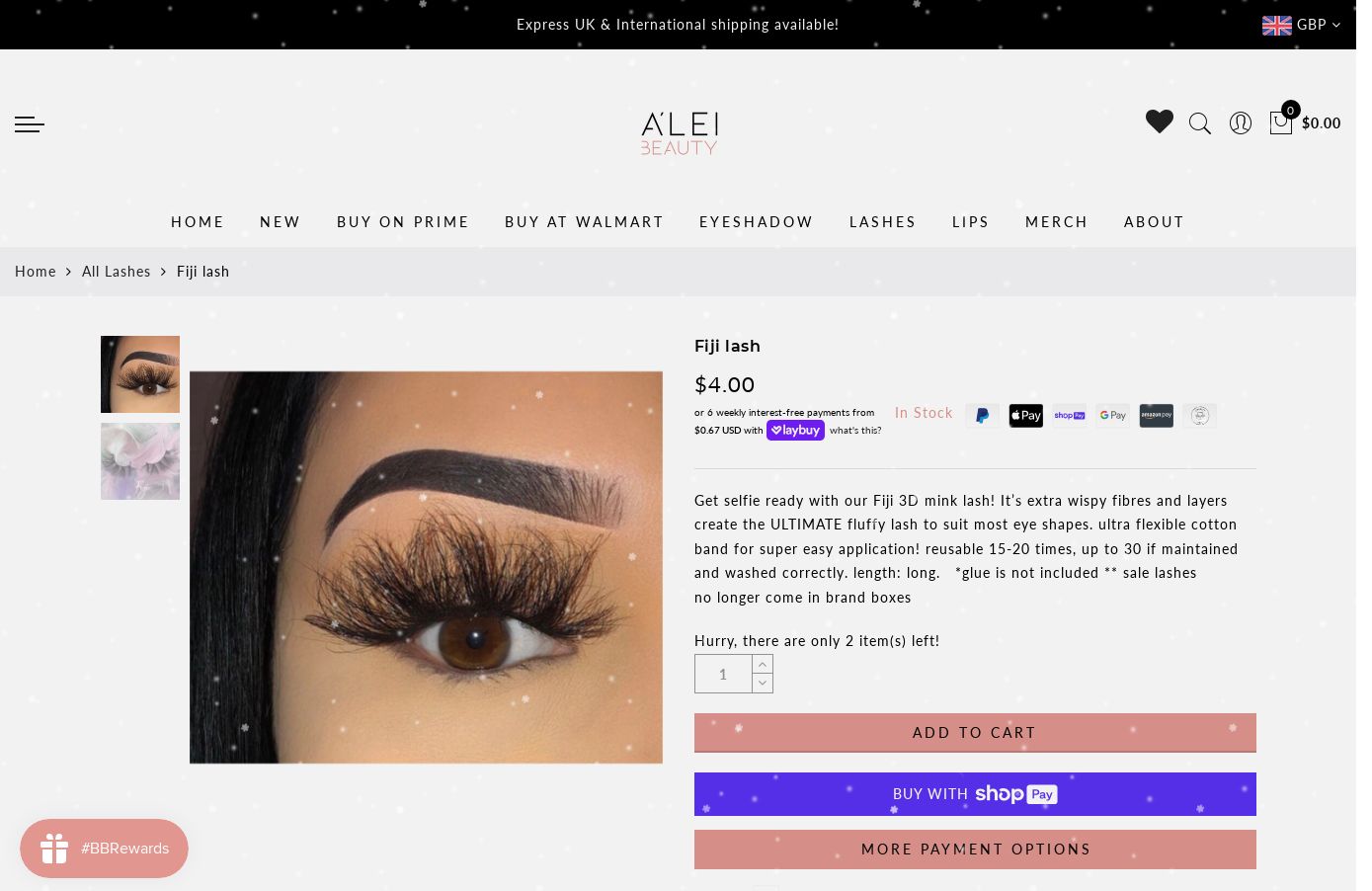1372x891 pixels.
Task: Open the shopping cart bag icon
Action: 1281,121
